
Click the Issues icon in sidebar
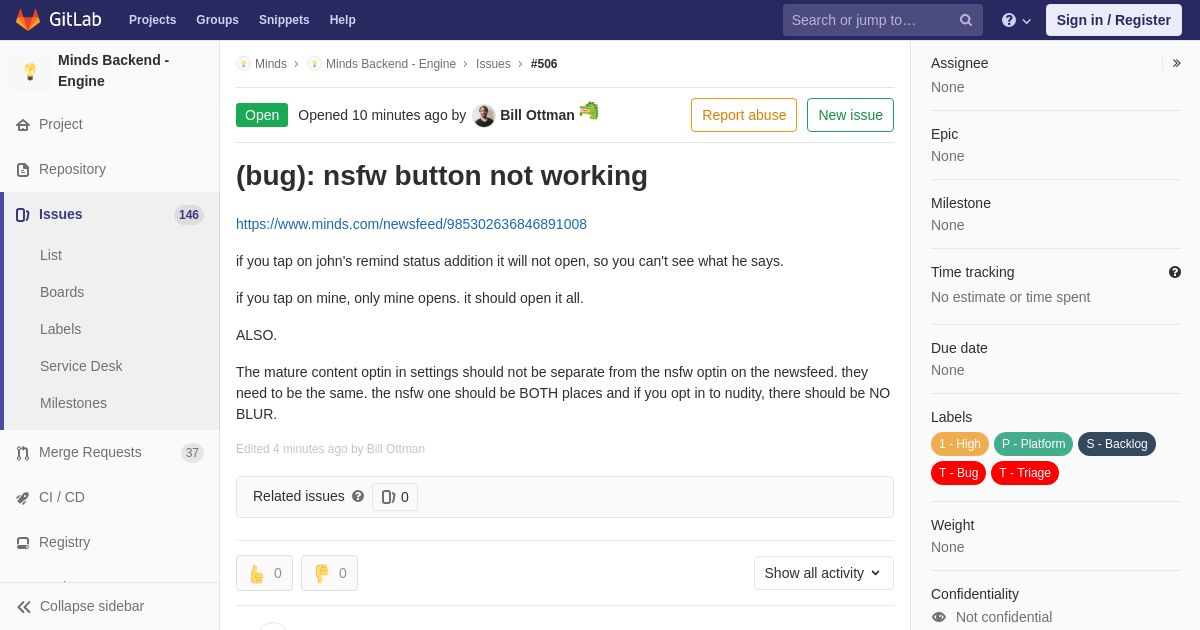coord(23,215)
